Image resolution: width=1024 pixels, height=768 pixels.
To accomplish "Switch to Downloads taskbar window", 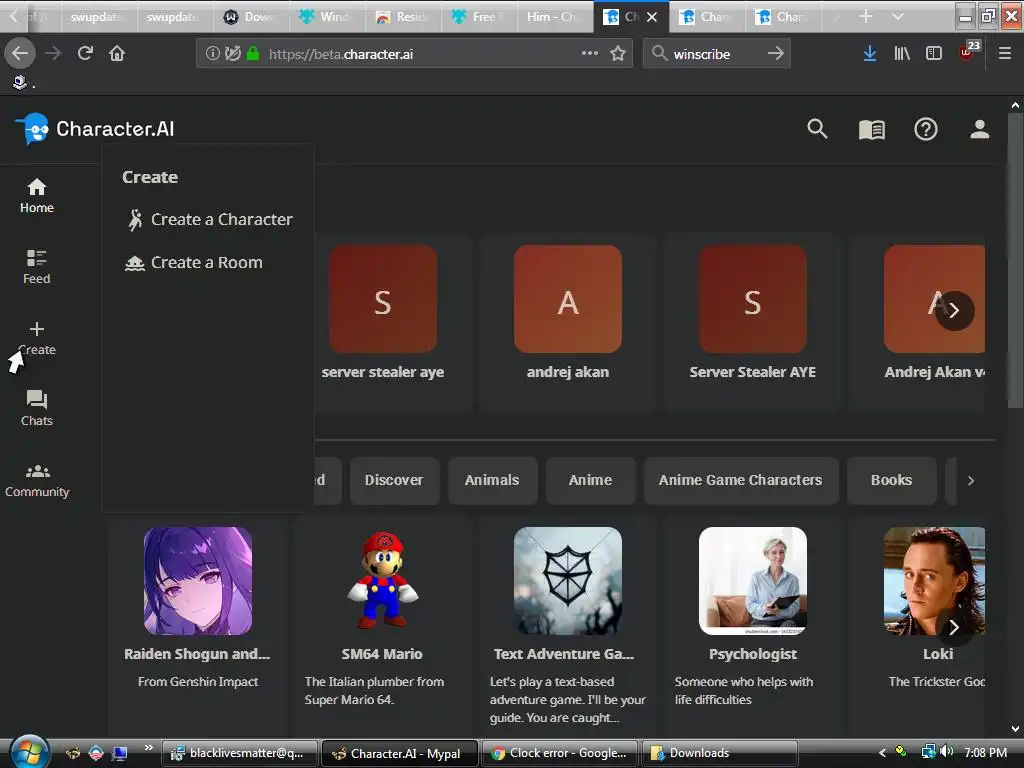I will point(720,753).
